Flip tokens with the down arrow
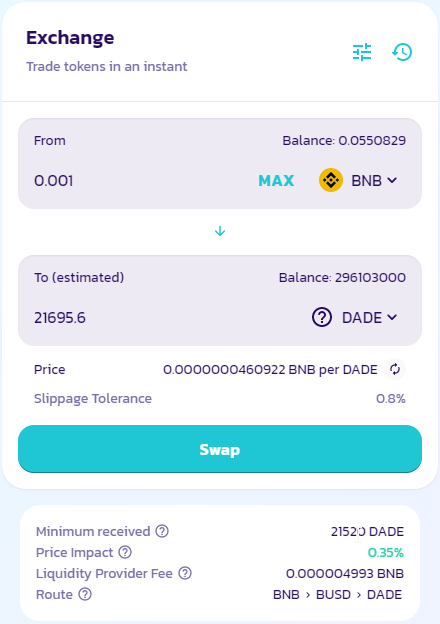 click(220, 231)
